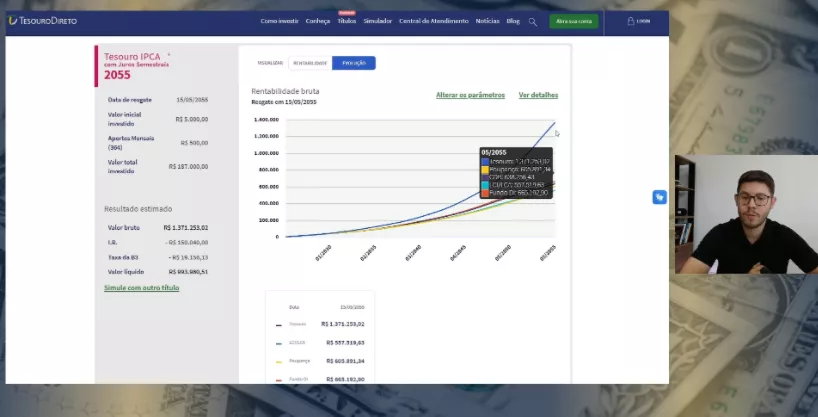Click the green Abra sua conta button
This screenshot has width=818, height=417.
click(x=573, y=21)
